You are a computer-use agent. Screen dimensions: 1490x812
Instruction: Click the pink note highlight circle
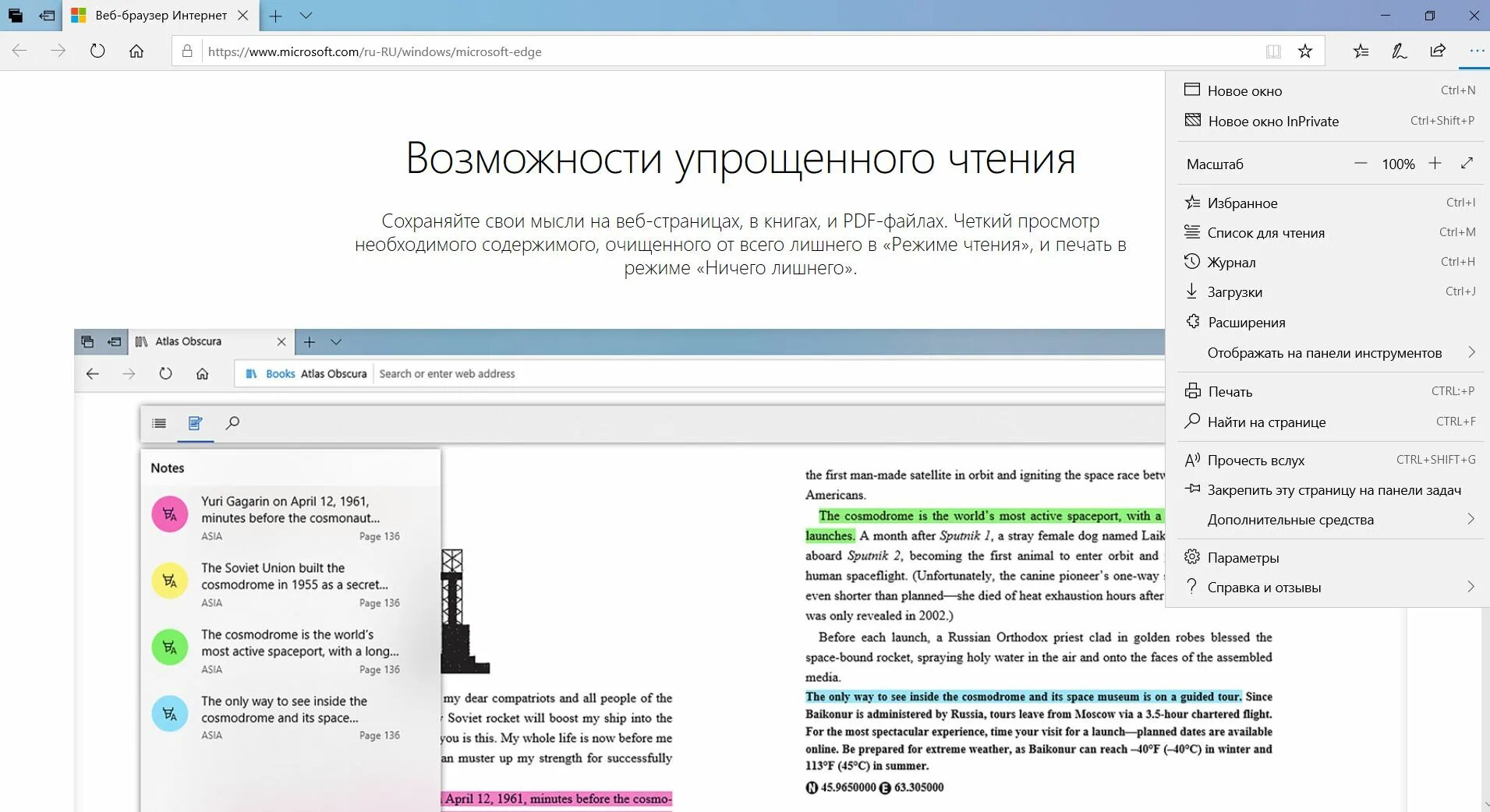pos(170,514)
